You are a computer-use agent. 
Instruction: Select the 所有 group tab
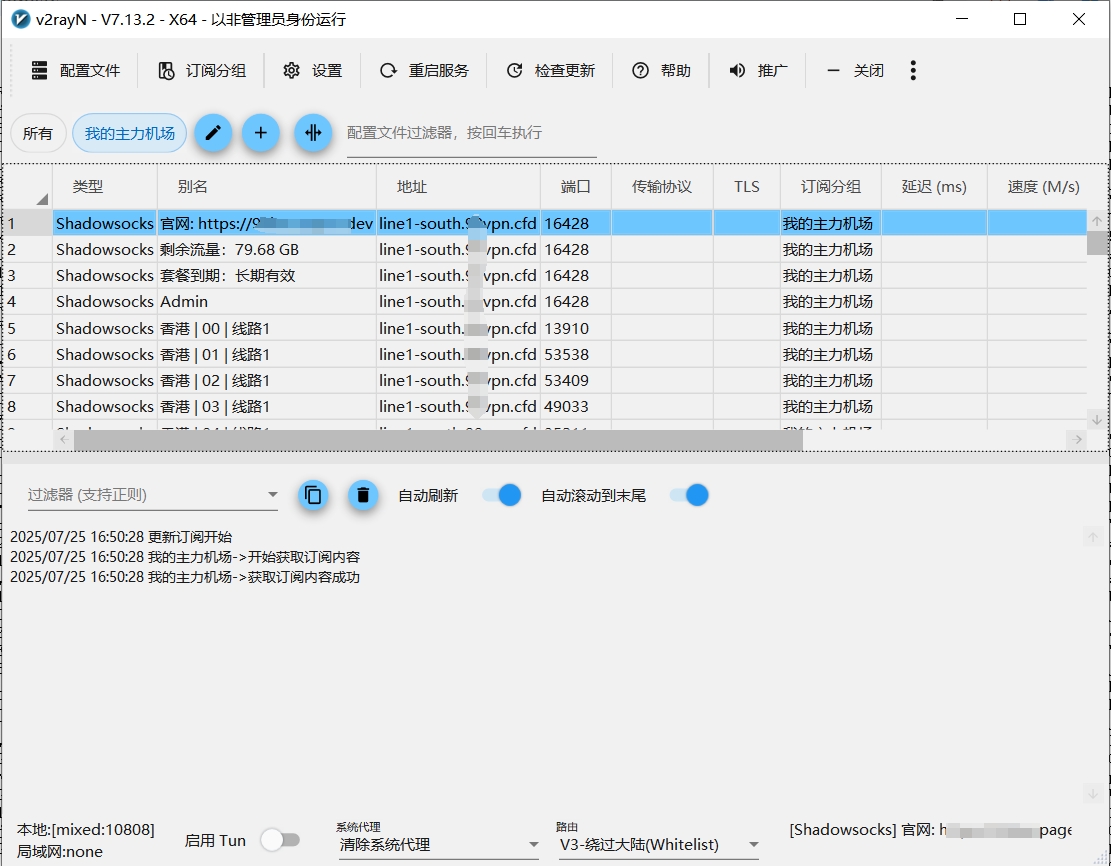[x=38, y=133]
